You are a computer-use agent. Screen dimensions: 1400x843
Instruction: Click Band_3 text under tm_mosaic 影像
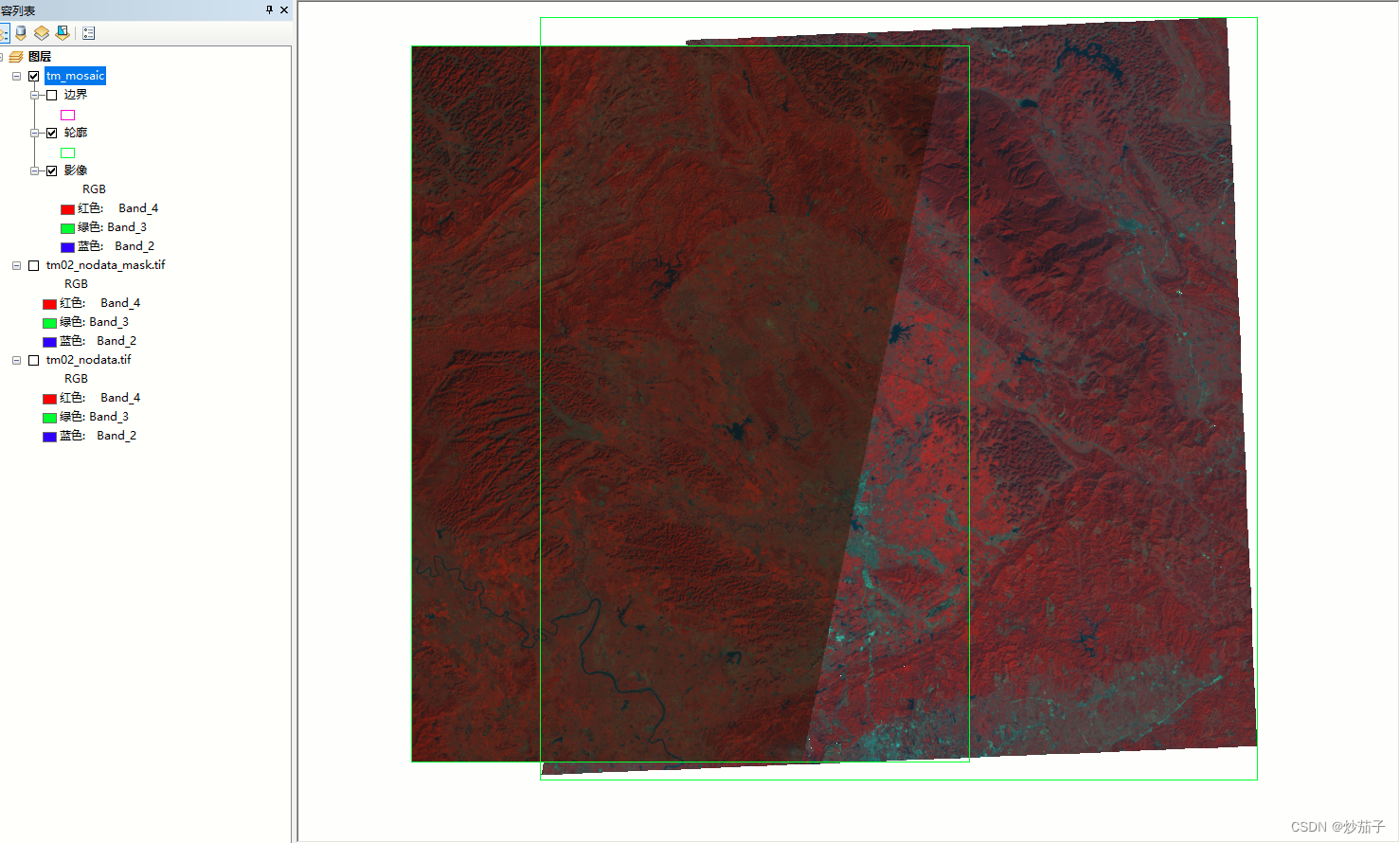point(127,227)
